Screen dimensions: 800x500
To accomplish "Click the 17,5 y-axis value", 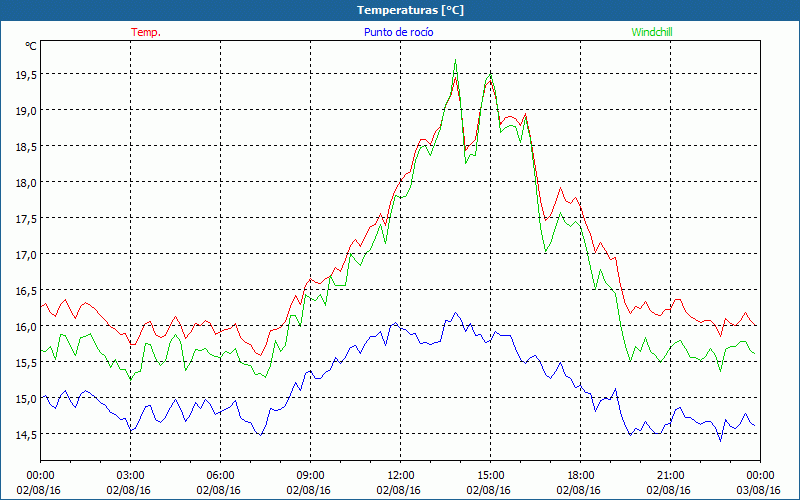I will pos(26,218).
